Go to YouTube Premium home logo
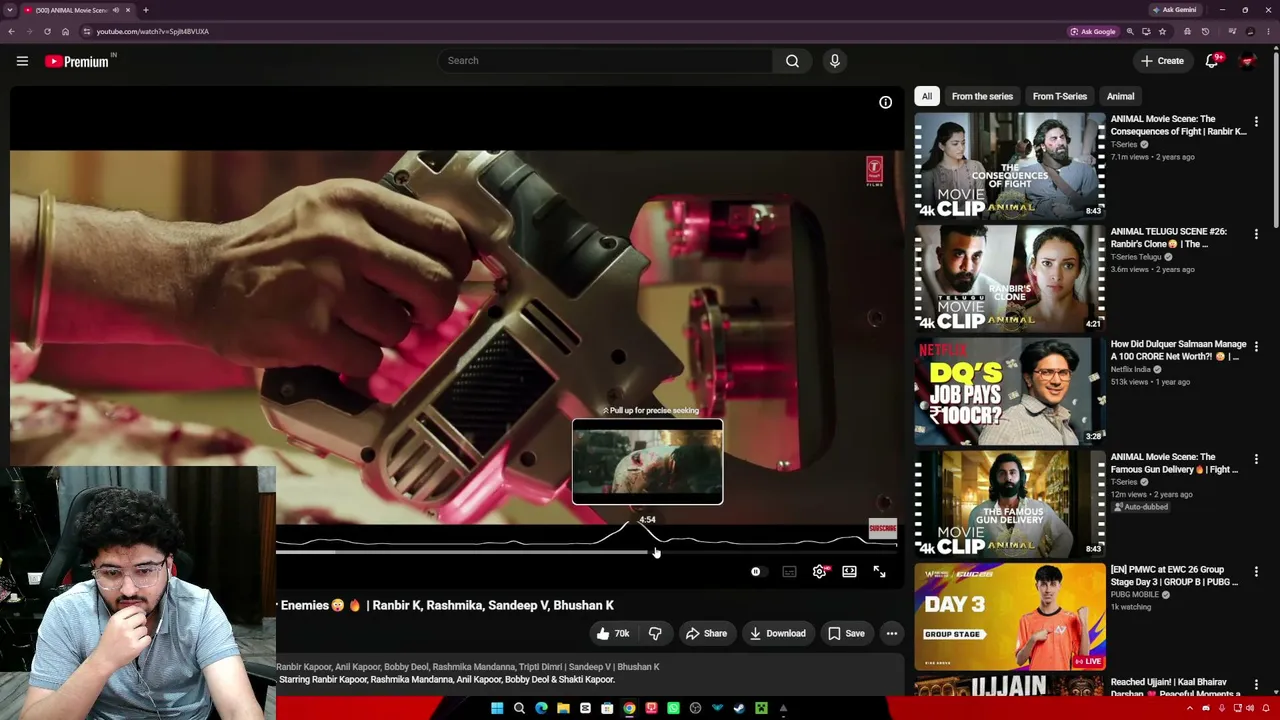 pyautogui.click(x=77, y=61)
